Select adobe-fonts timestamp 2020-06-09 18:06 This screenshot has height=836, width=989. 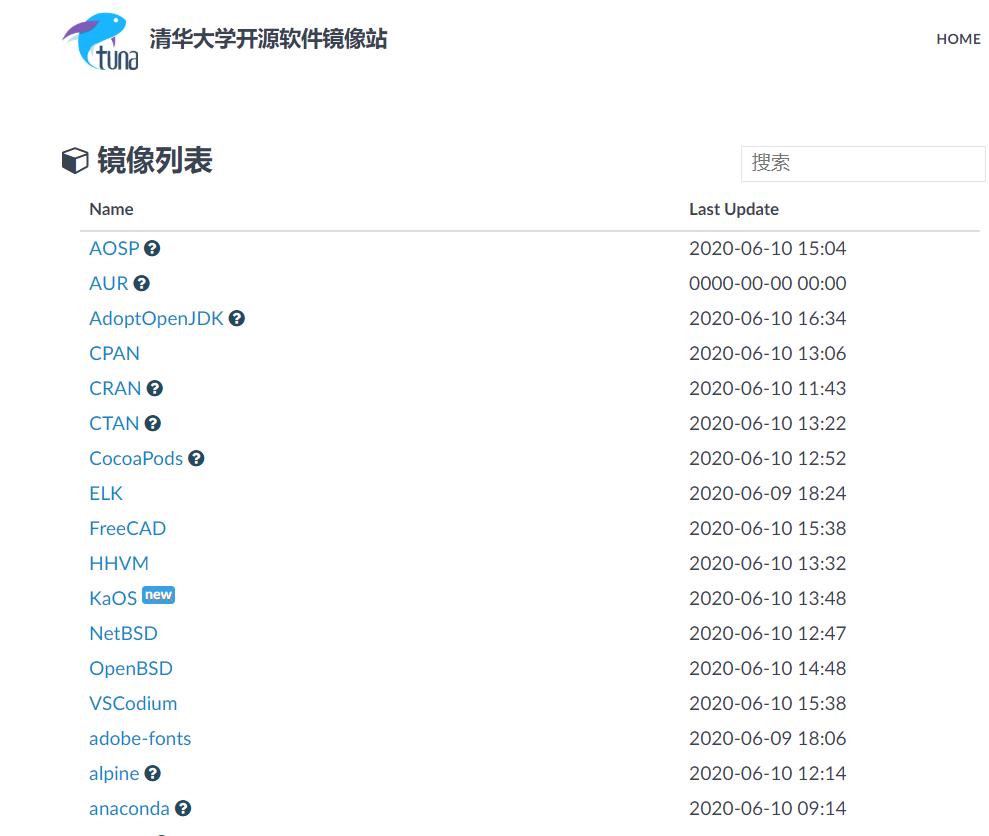[768, 739]
